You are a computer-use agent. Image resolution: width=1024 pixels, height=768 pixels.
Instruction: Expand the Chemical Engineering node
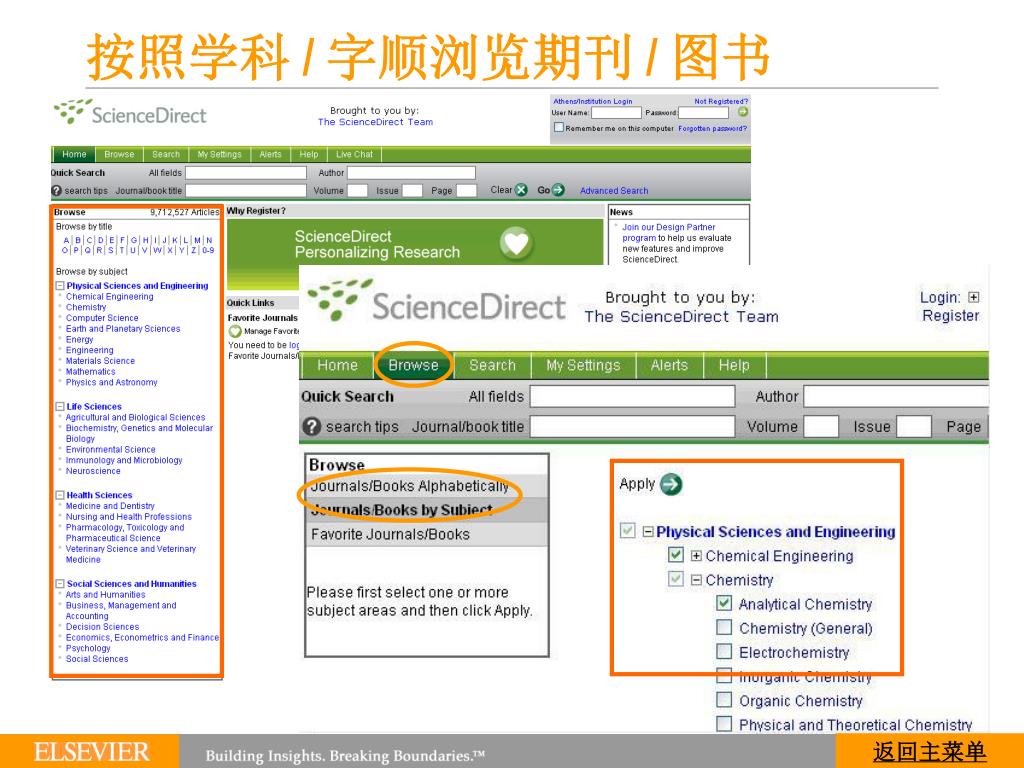[x=696, y=556]
